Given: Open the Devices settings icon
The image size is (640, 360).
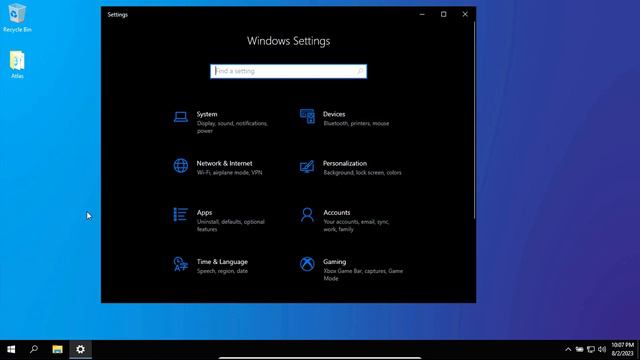Looking at the screenshot, I should tap(307, 116).
